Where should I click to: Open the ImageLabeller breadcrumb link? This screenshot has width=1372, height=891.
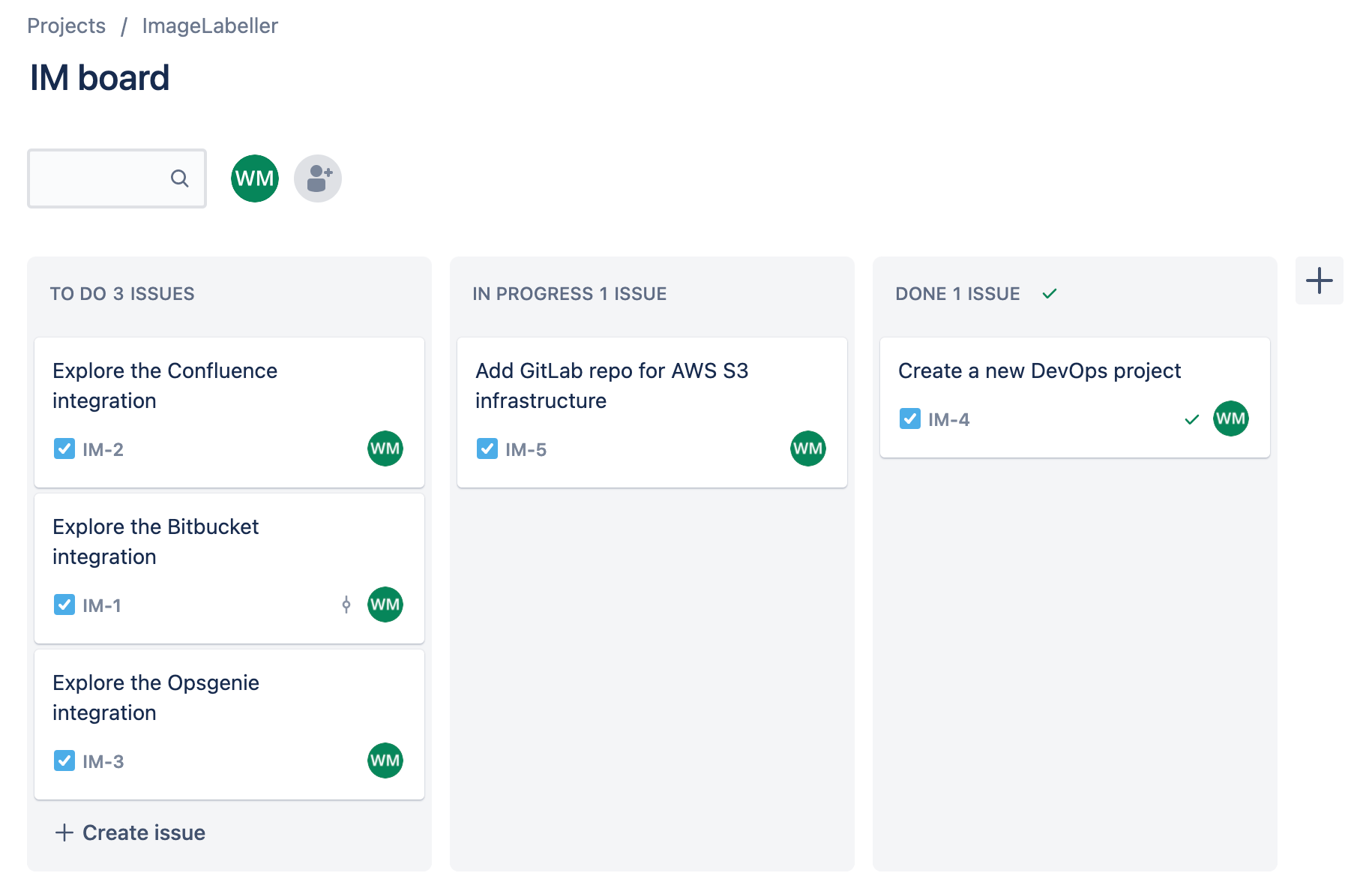(x=210, y=25)
